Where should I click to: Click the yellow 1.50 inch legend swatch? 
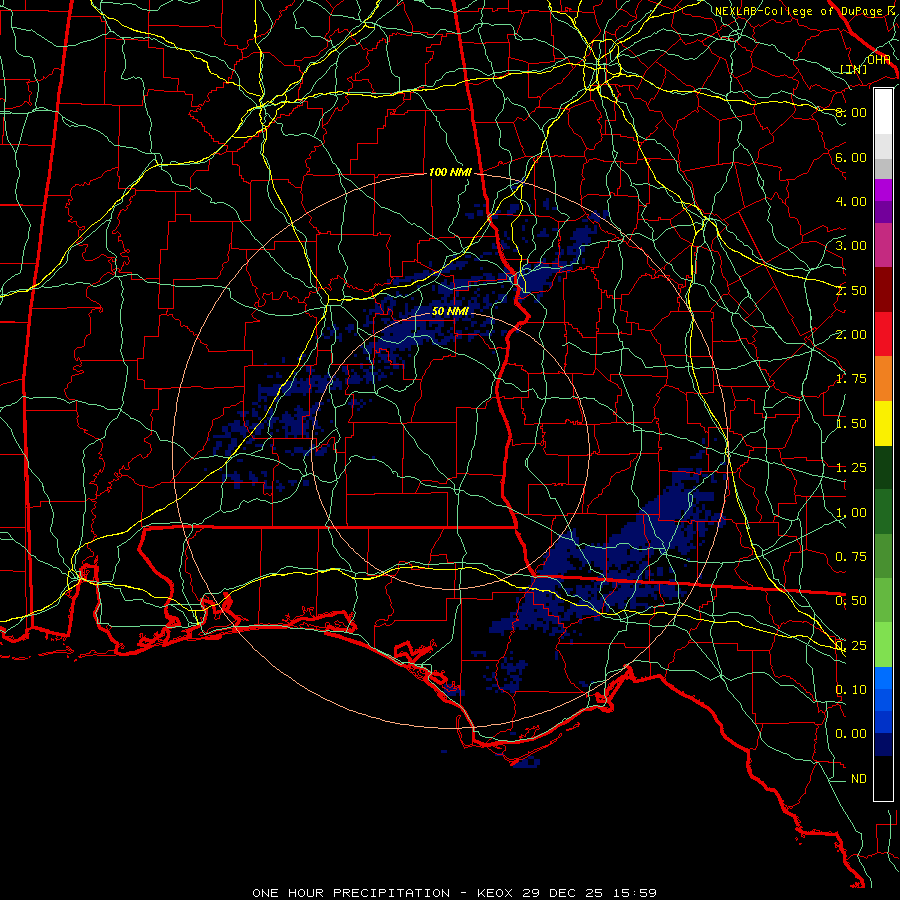click(883, 423)
